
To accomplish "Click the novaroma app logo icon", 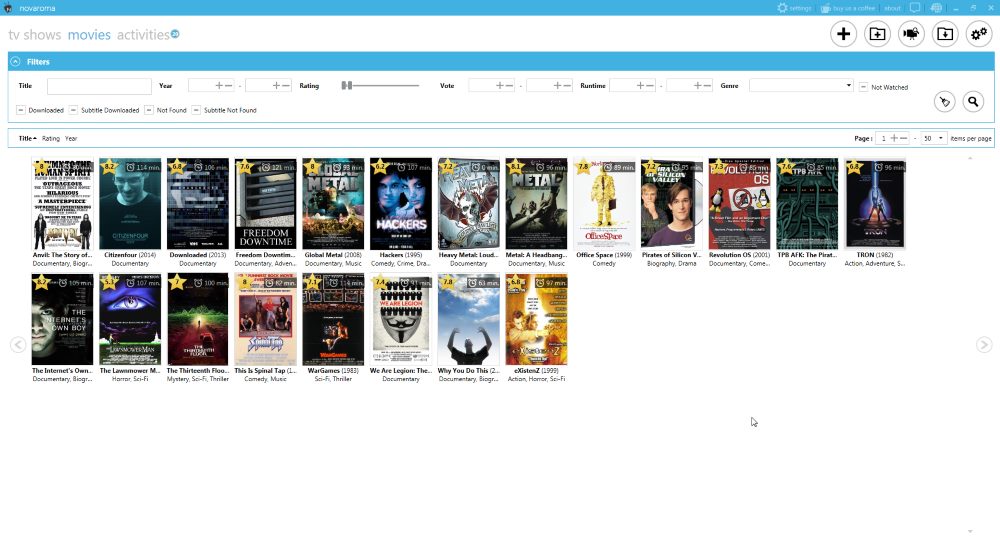I will pyautogui.click(x=8, y=8).
